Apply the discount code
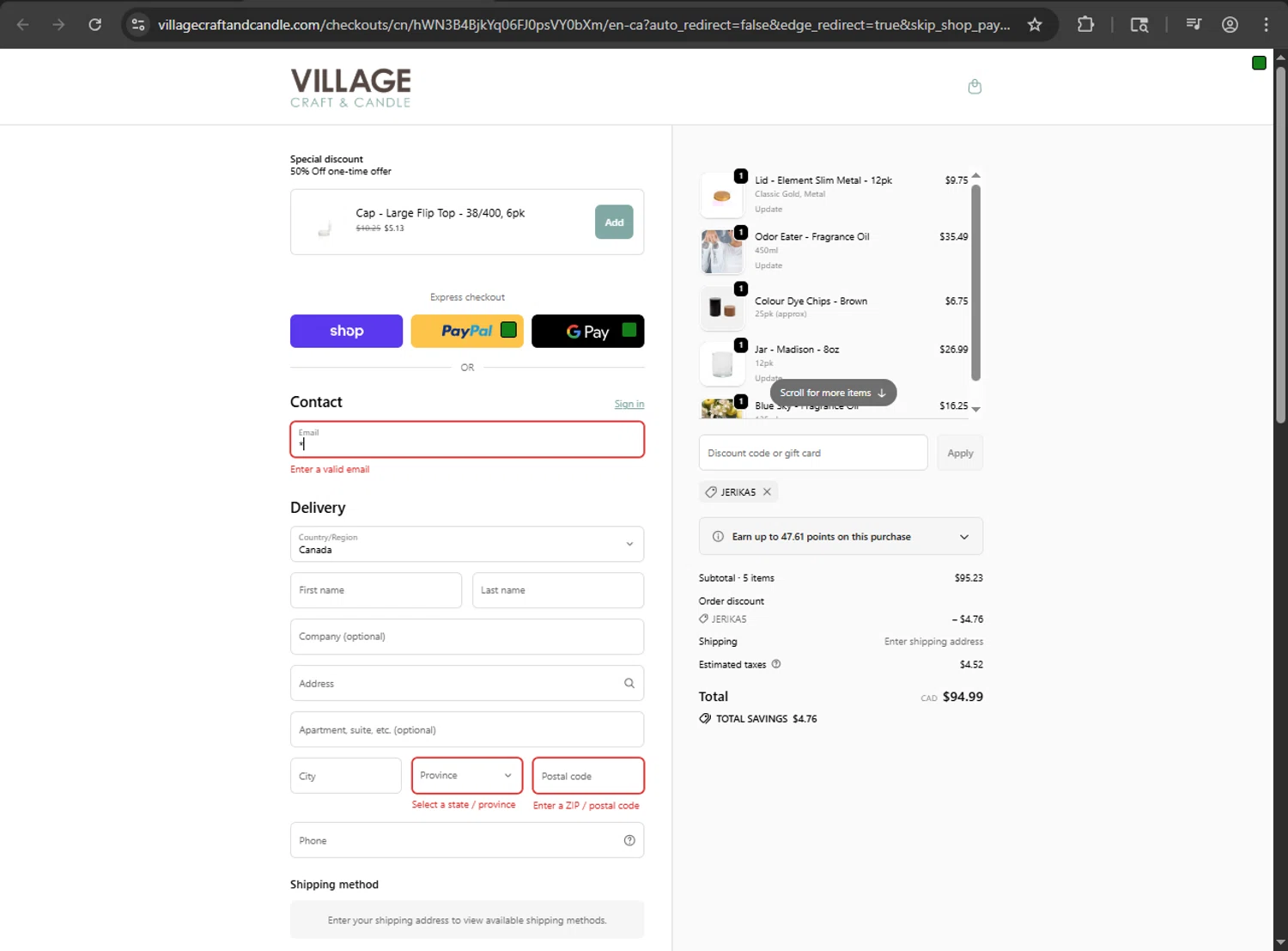The image size is (1288, 951). tap(960, 453)
